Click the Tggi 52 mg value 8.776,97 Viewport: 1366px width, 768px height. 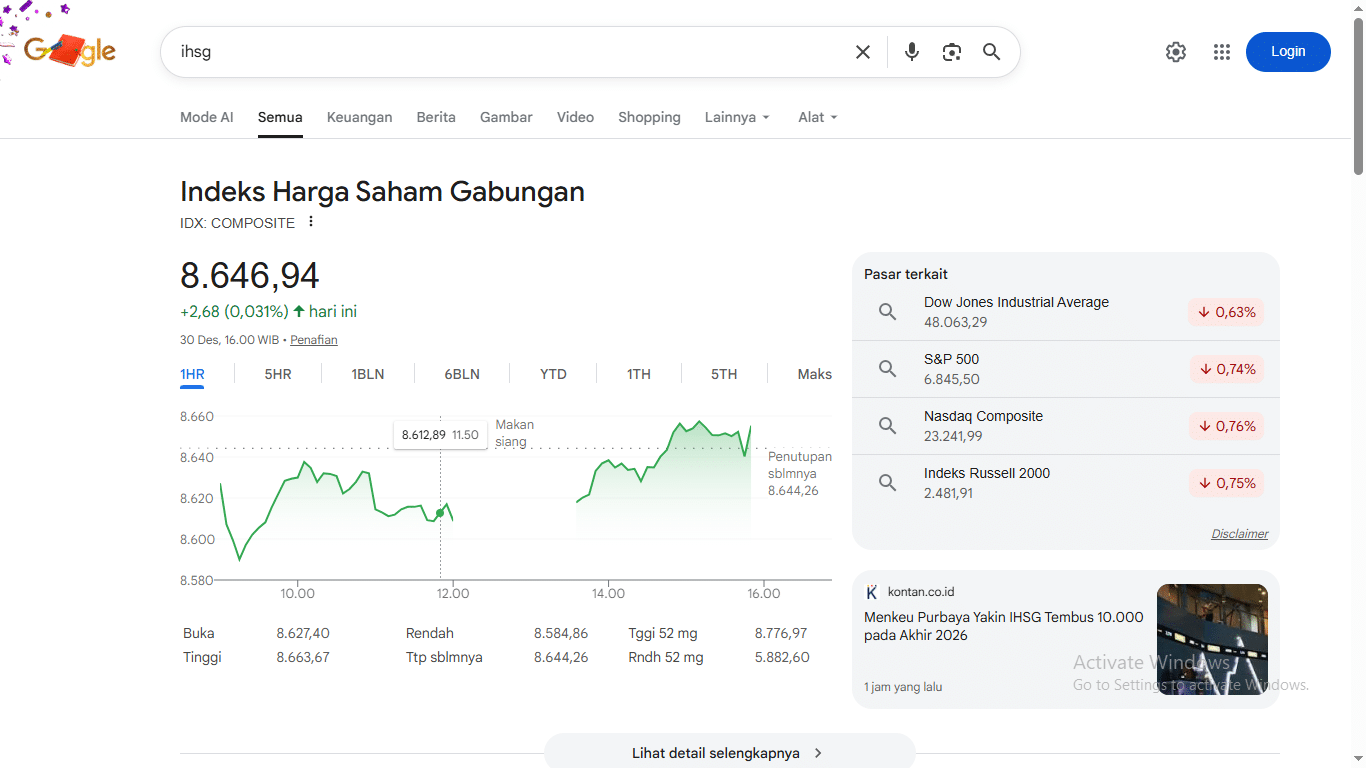781,633
